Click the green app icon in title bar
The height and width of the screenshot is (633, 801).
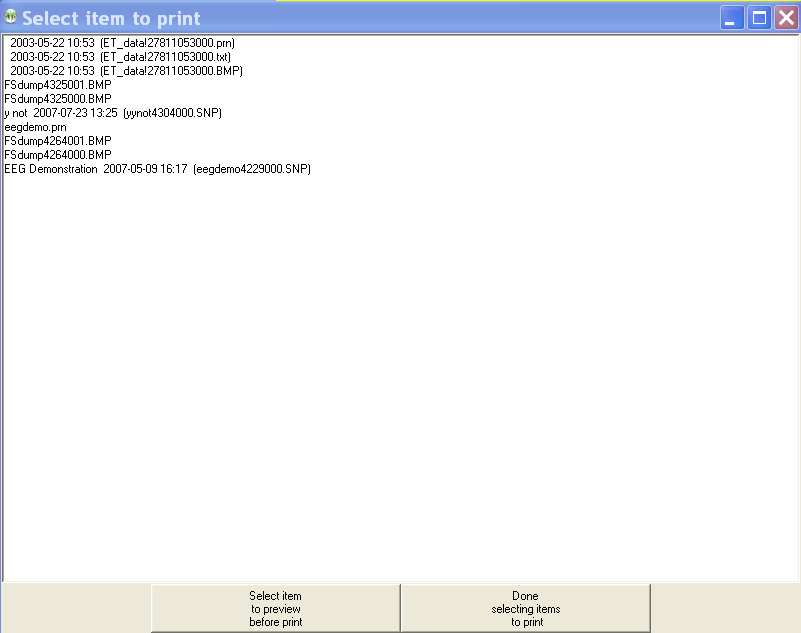click(11, 17)
